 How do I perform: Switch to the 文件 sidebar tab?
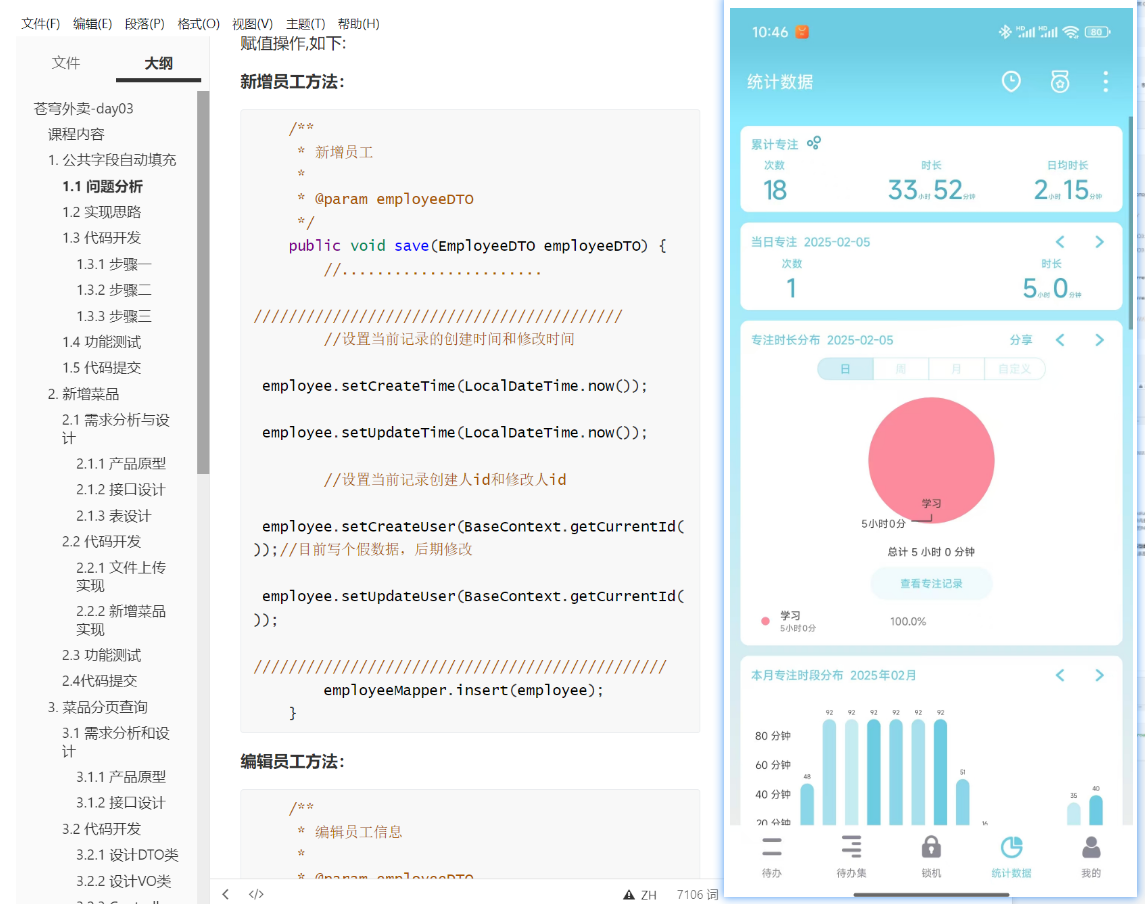coord(66,63)
